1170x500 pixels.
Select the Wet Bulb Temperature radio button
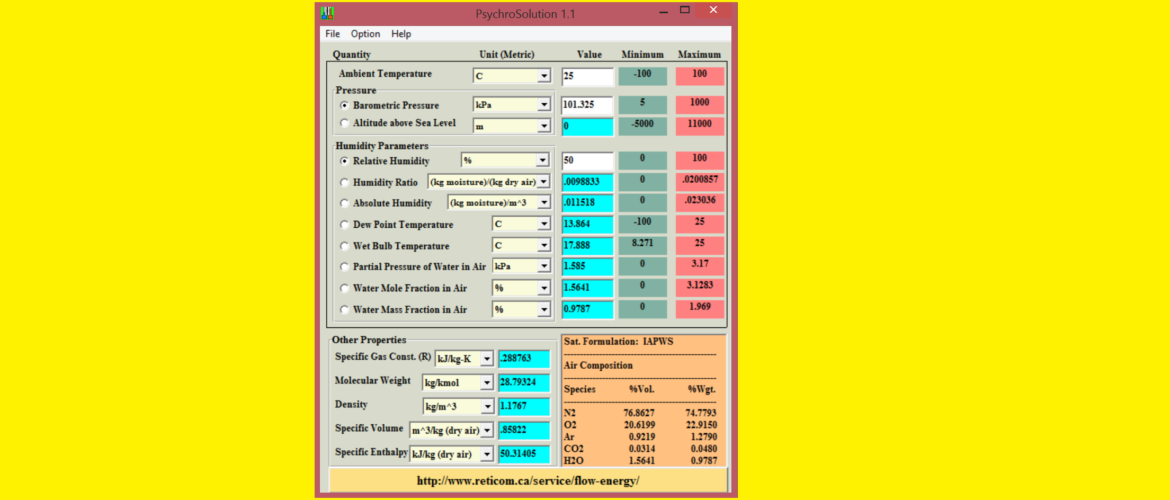(x=344, y=246)
